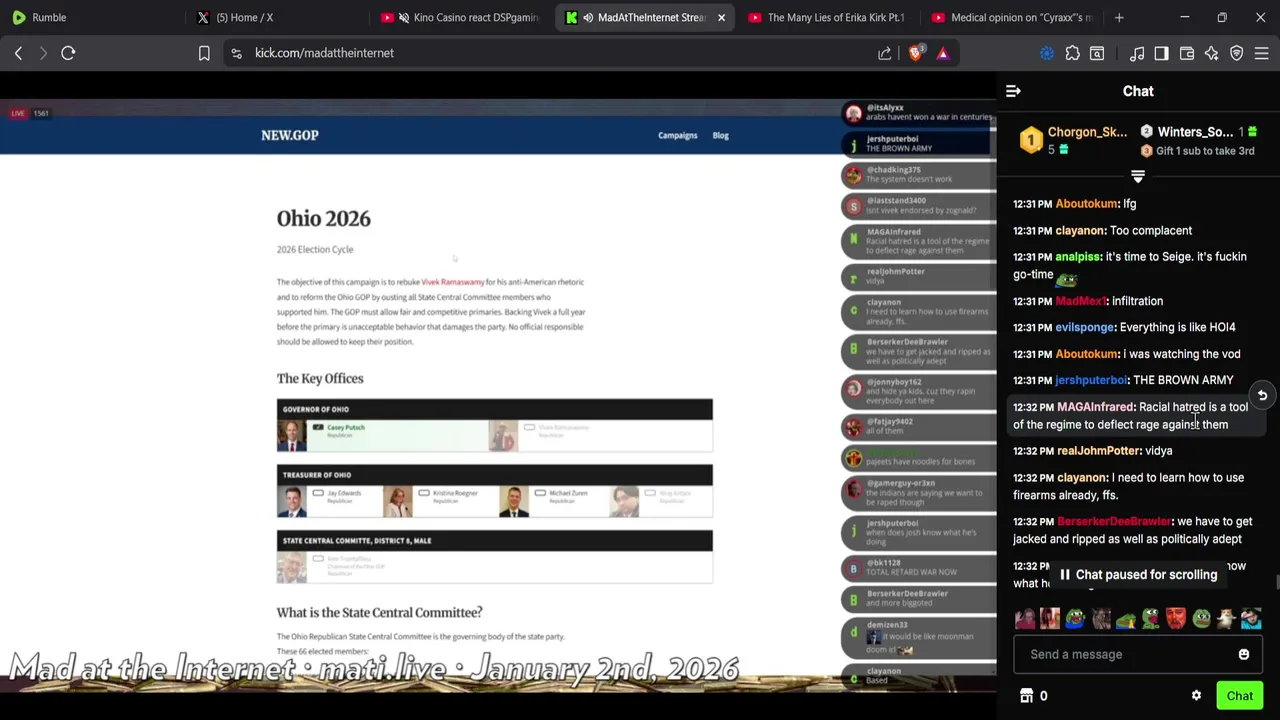Open Chorgon_Sk... top gifter profile

[x=1087, y=132]
